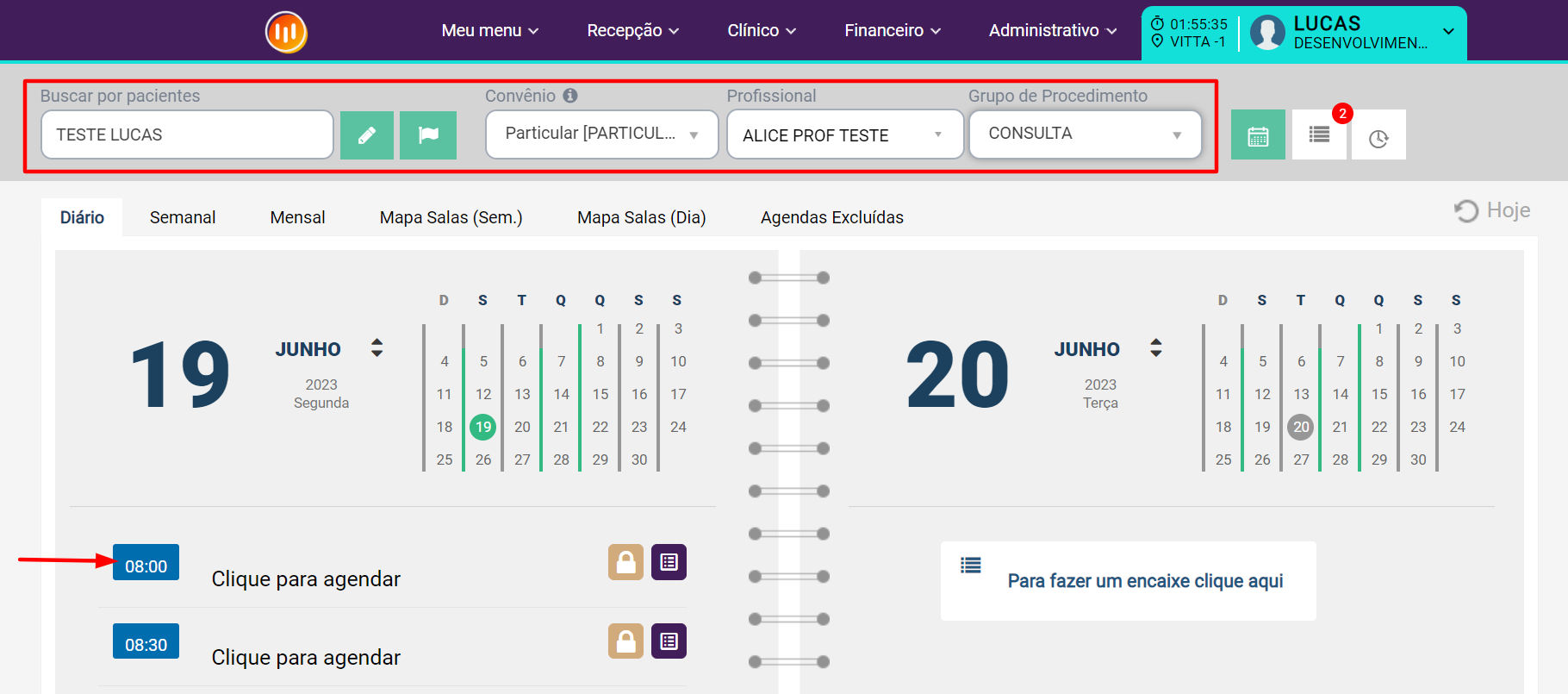
Task: Click the purple list icon on 08:30 row
Action: pyautogui.click(x=669, y=641)
